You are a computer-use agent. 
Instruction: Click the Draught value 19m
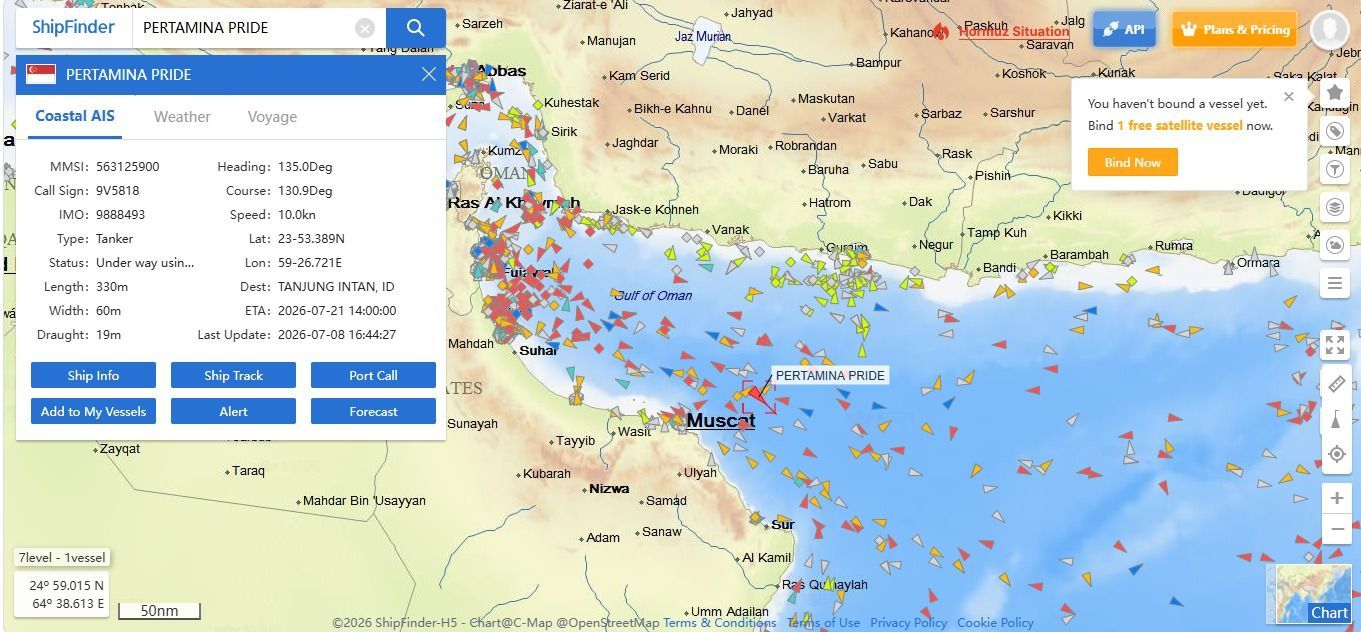coord(108,335)
